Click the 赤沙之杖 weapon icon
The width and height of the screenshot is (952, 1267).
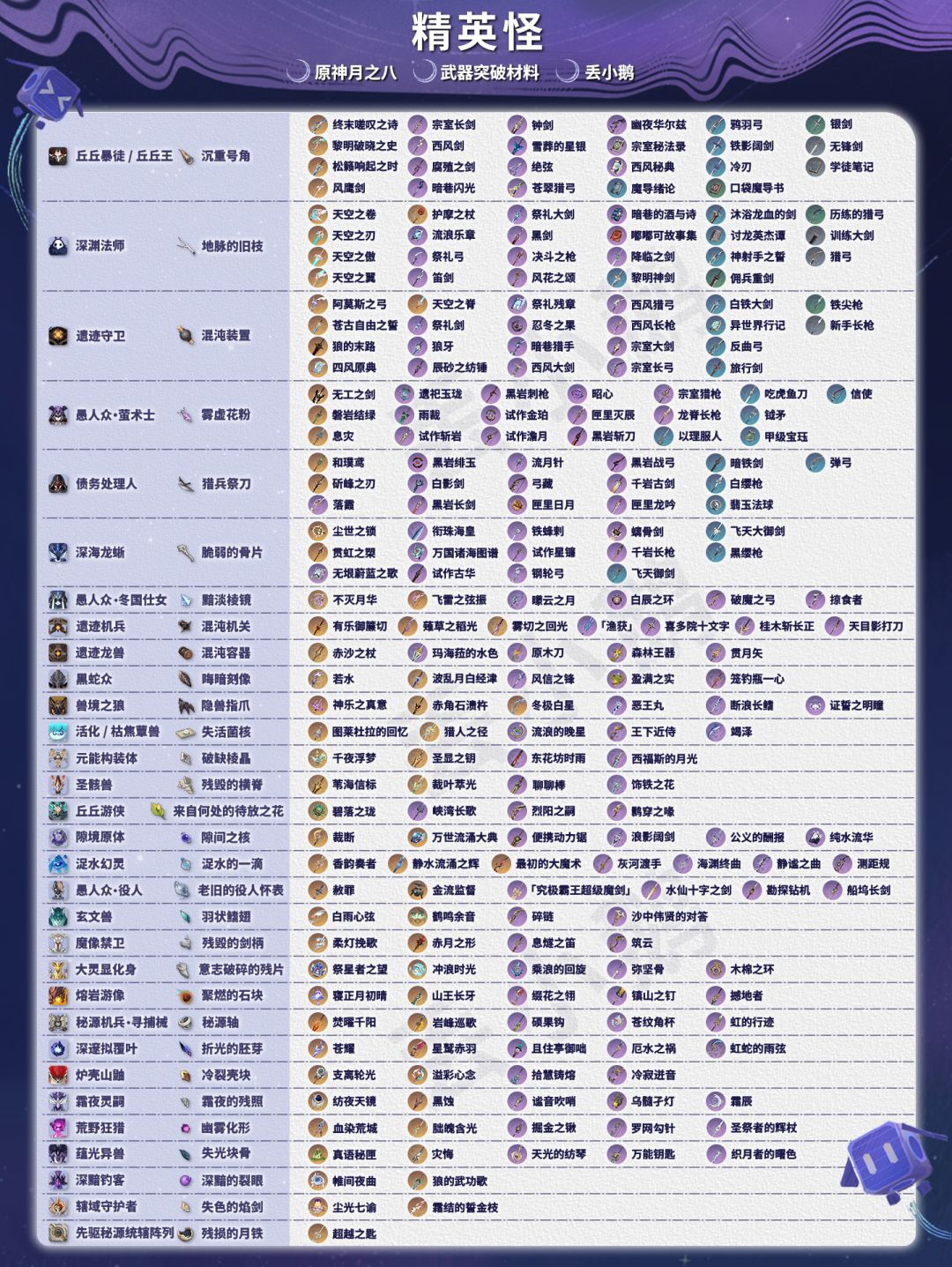[x=318, y=652]
